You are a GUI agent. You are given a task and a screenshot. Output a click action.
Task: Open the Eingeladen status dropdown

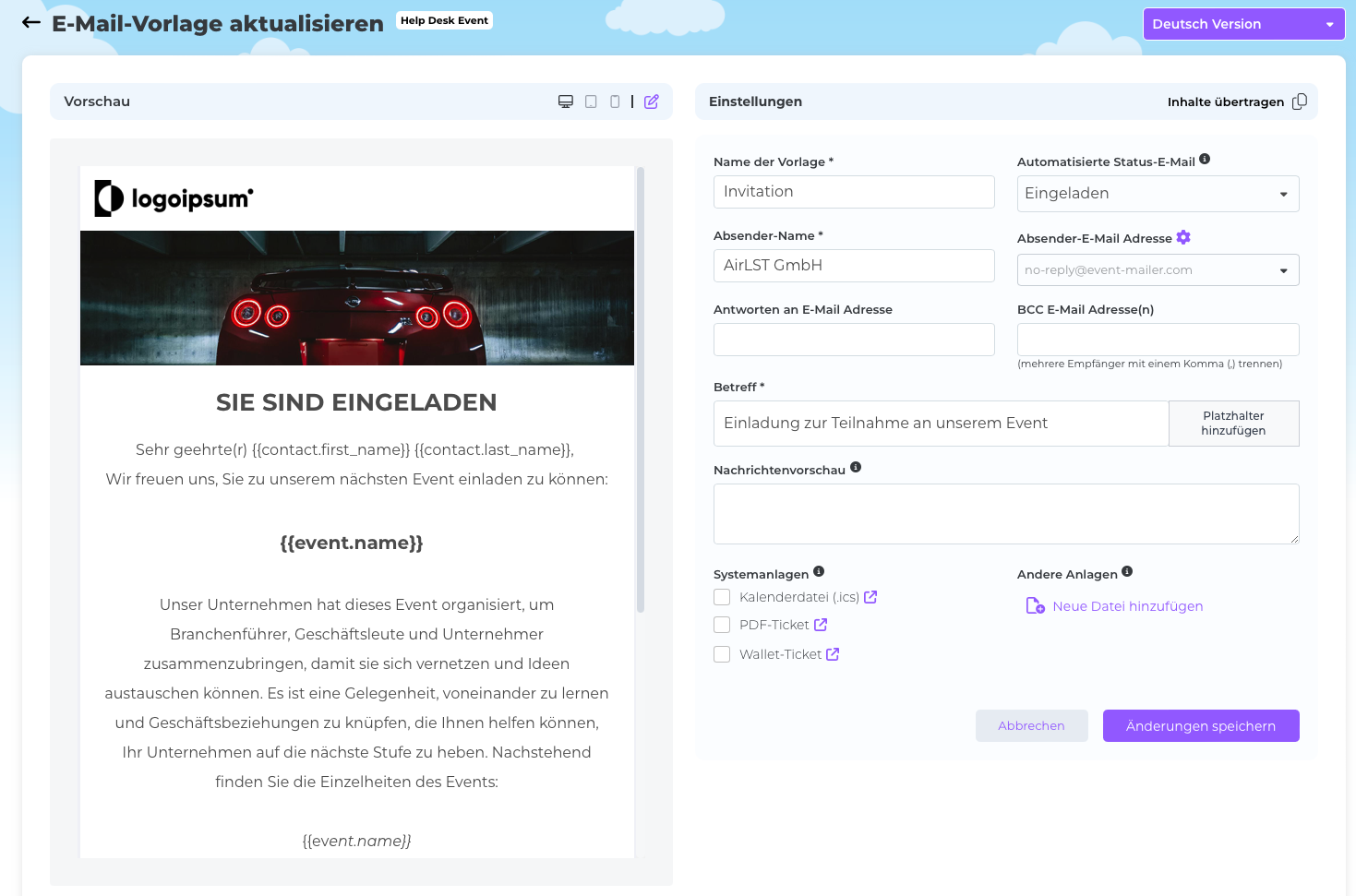[1158, 194]
